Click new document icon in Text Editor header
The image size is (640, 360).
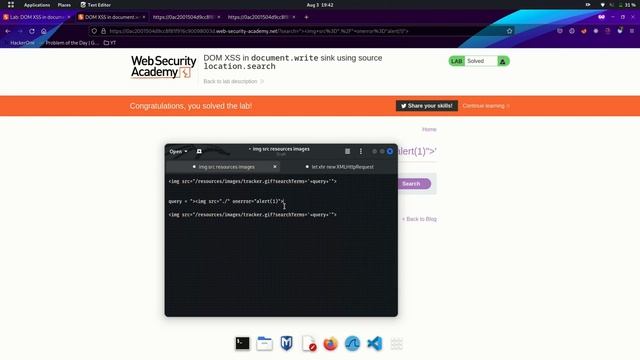tap(199, 151)
